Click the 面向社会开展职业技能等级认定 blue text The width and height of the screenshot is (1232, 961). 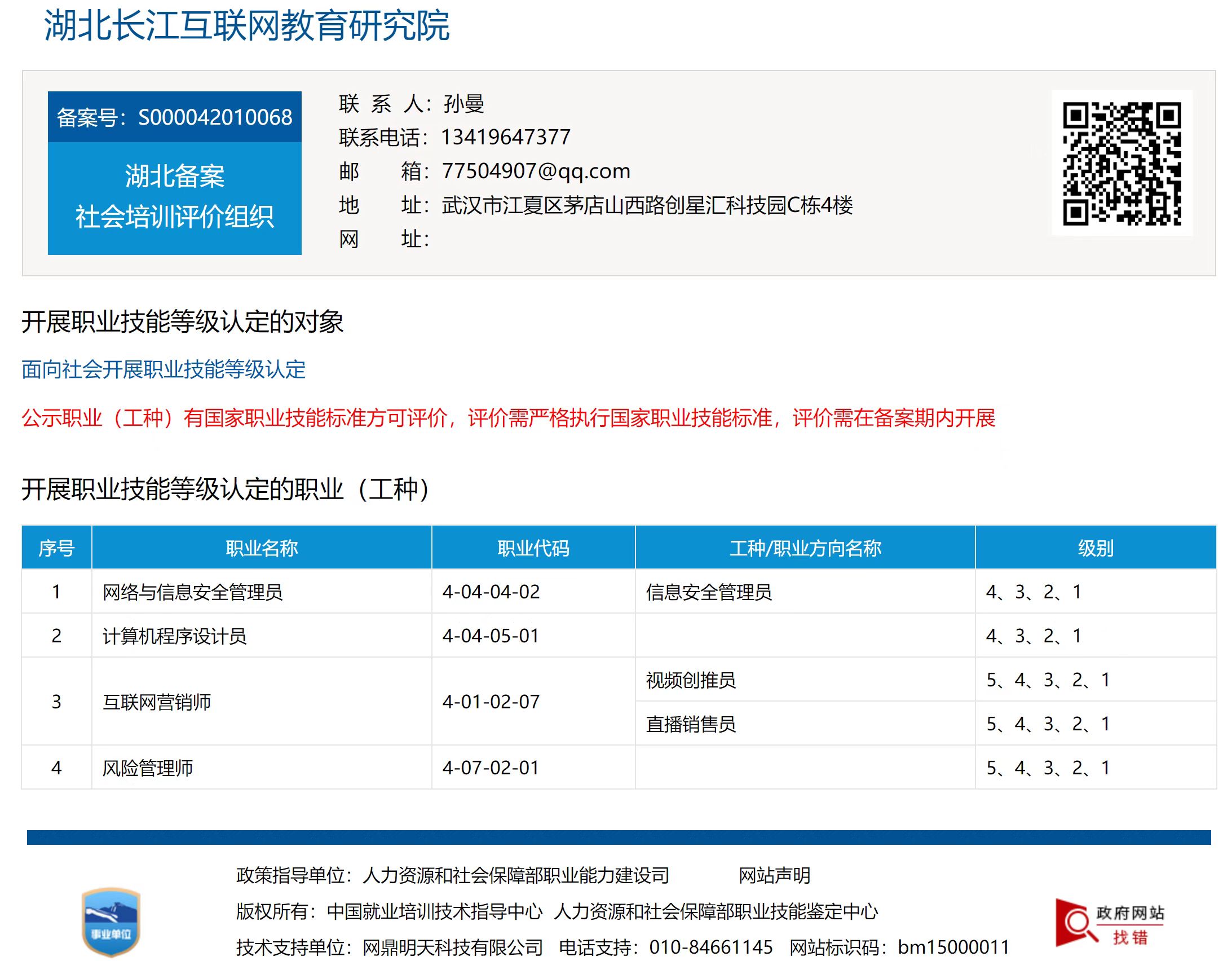click(x=164, y=369)
